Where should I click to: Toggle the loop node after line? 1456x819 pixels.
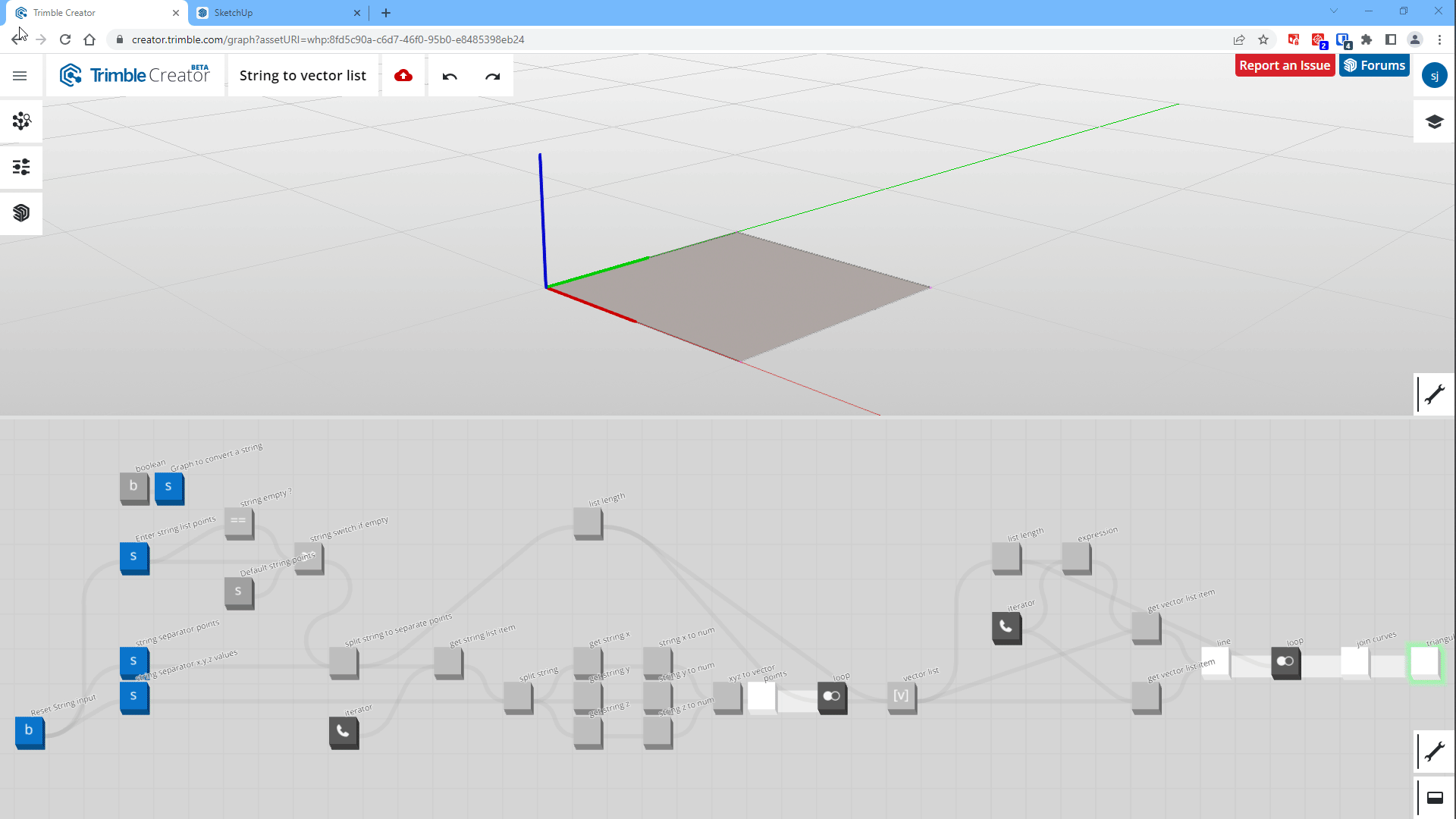1285,661
